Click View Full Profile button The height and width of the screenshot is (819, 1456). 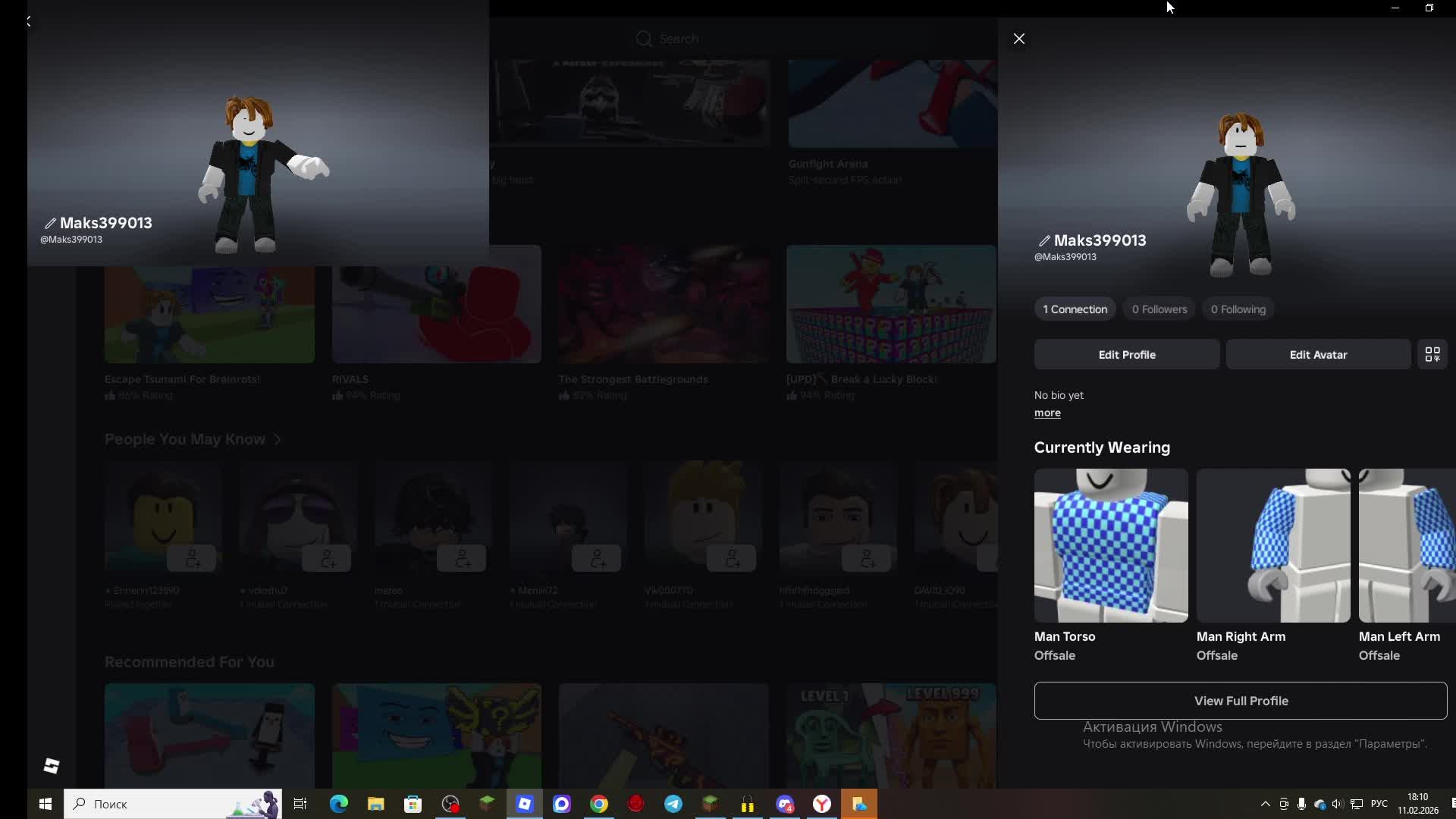pyautogui.click(x=1240, y=701)
